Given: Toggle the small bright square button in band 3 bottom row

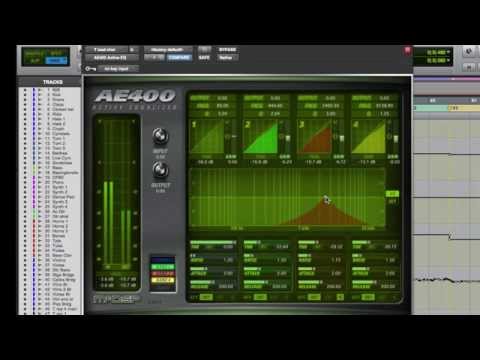Looking at the screenshot, I should (340, 297).
